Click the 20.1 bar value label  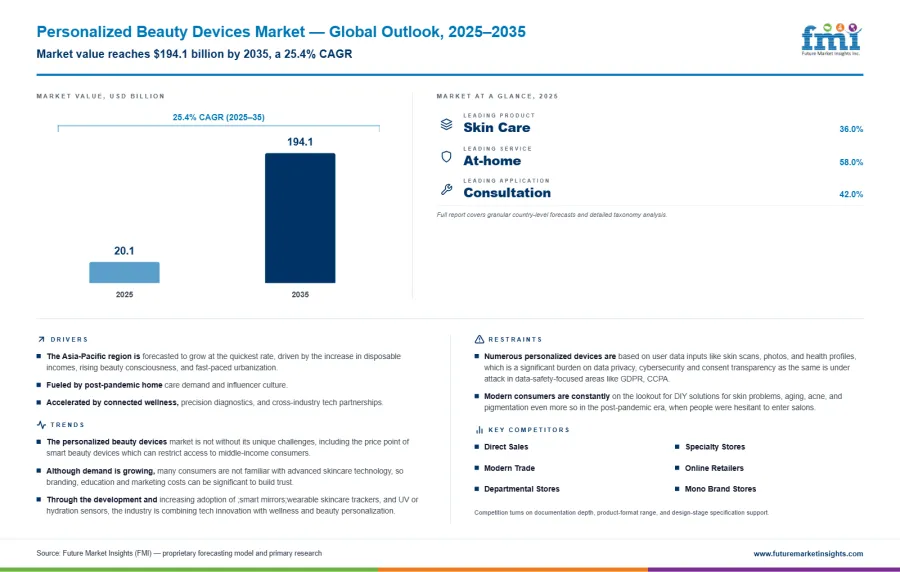[x=124, y=251]
